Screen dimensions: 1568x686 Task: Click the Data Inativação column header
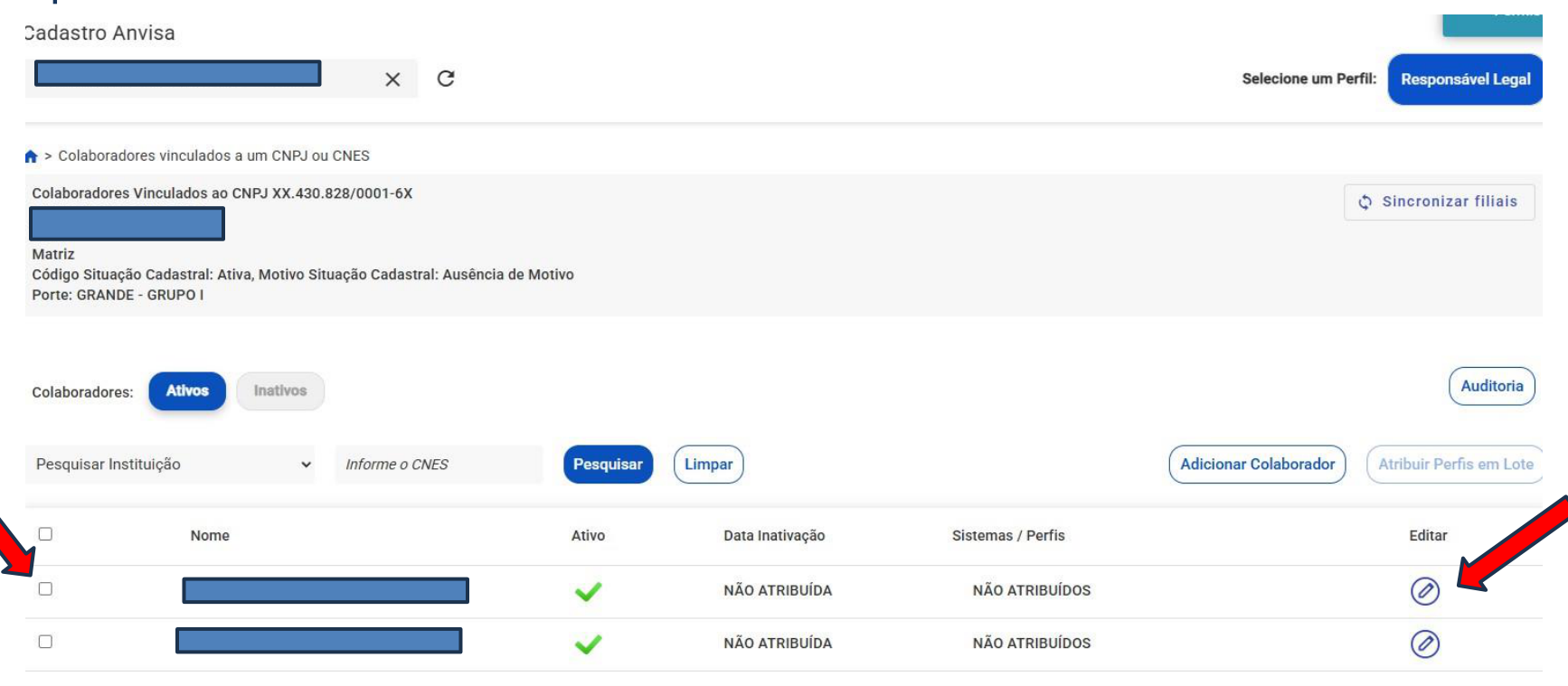click(x=774, y=536)
